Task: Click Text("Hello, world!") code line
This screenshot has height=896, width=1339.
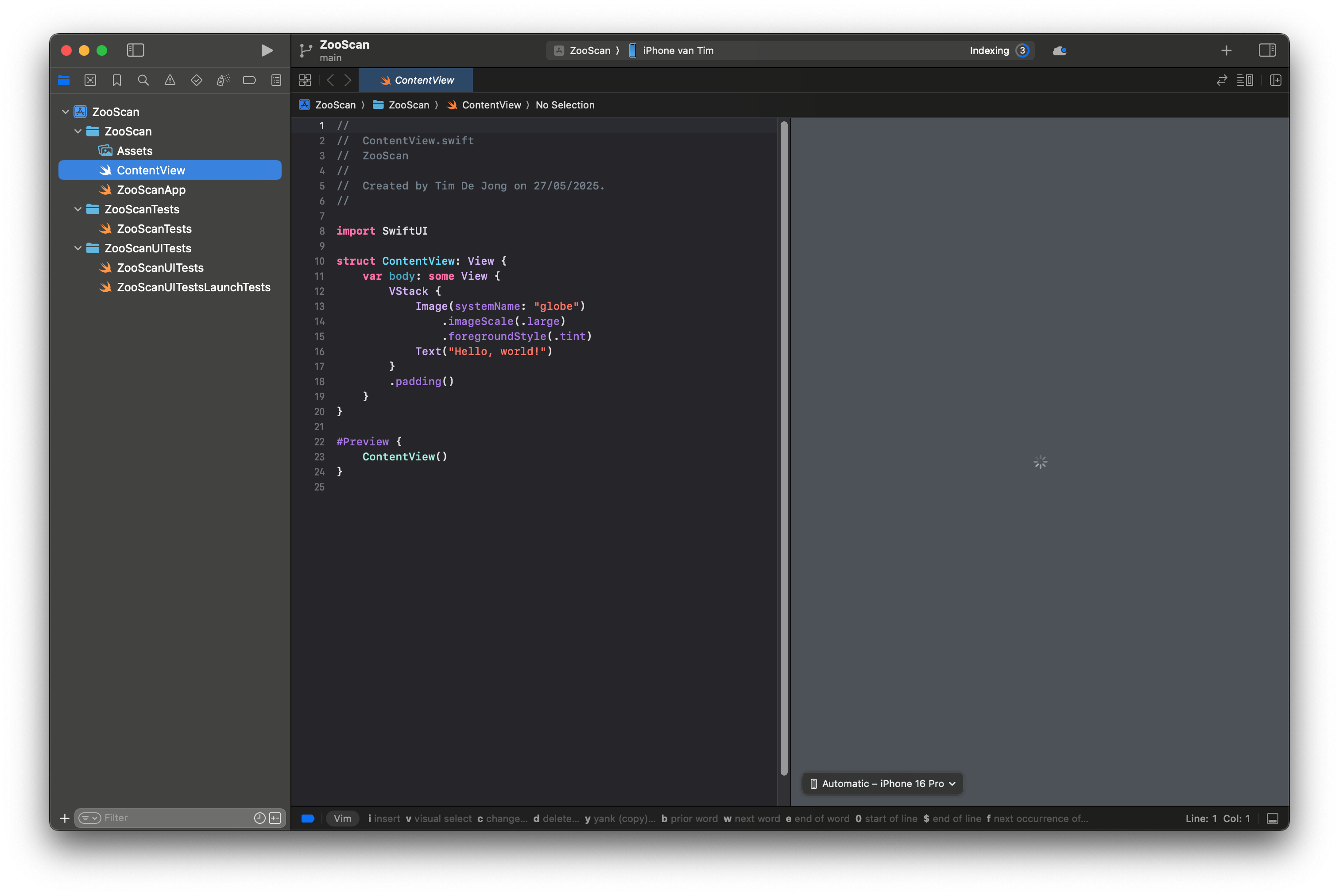Action: (484, 351)
